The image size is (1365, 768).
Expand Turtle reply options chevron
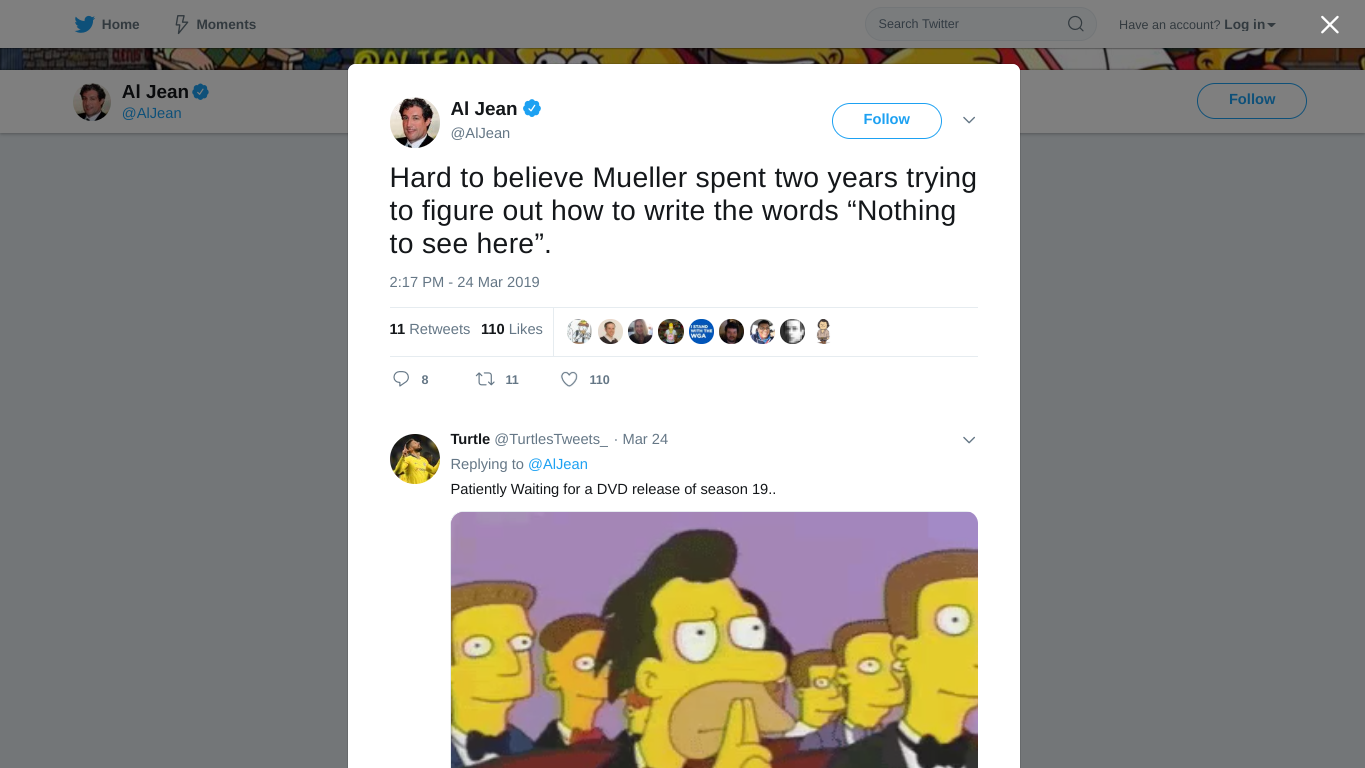(969, 440)
